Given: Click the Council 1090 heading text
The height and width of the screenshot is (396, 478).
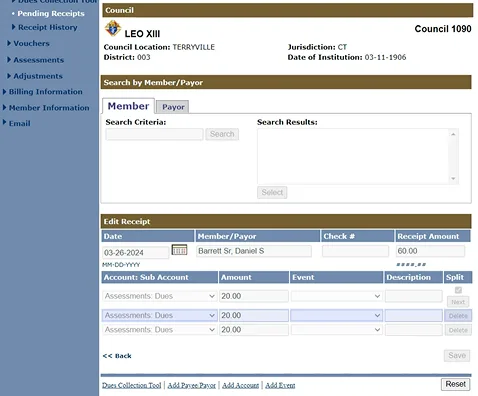Looking at the screenshot, I should point(443,29).
